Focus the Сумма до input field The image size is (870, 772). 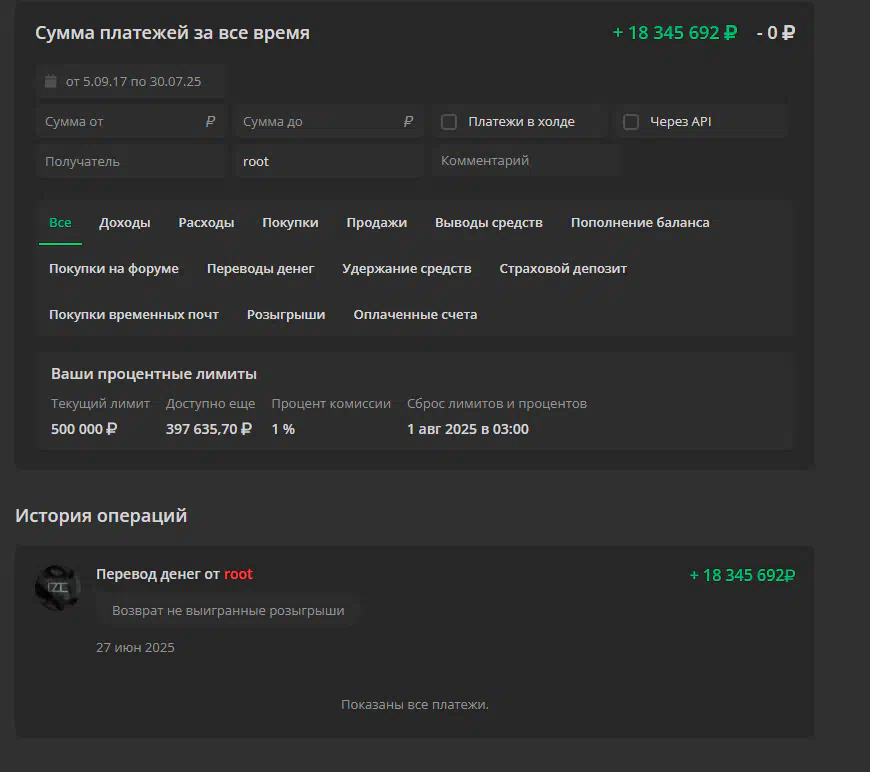[329, 122]
